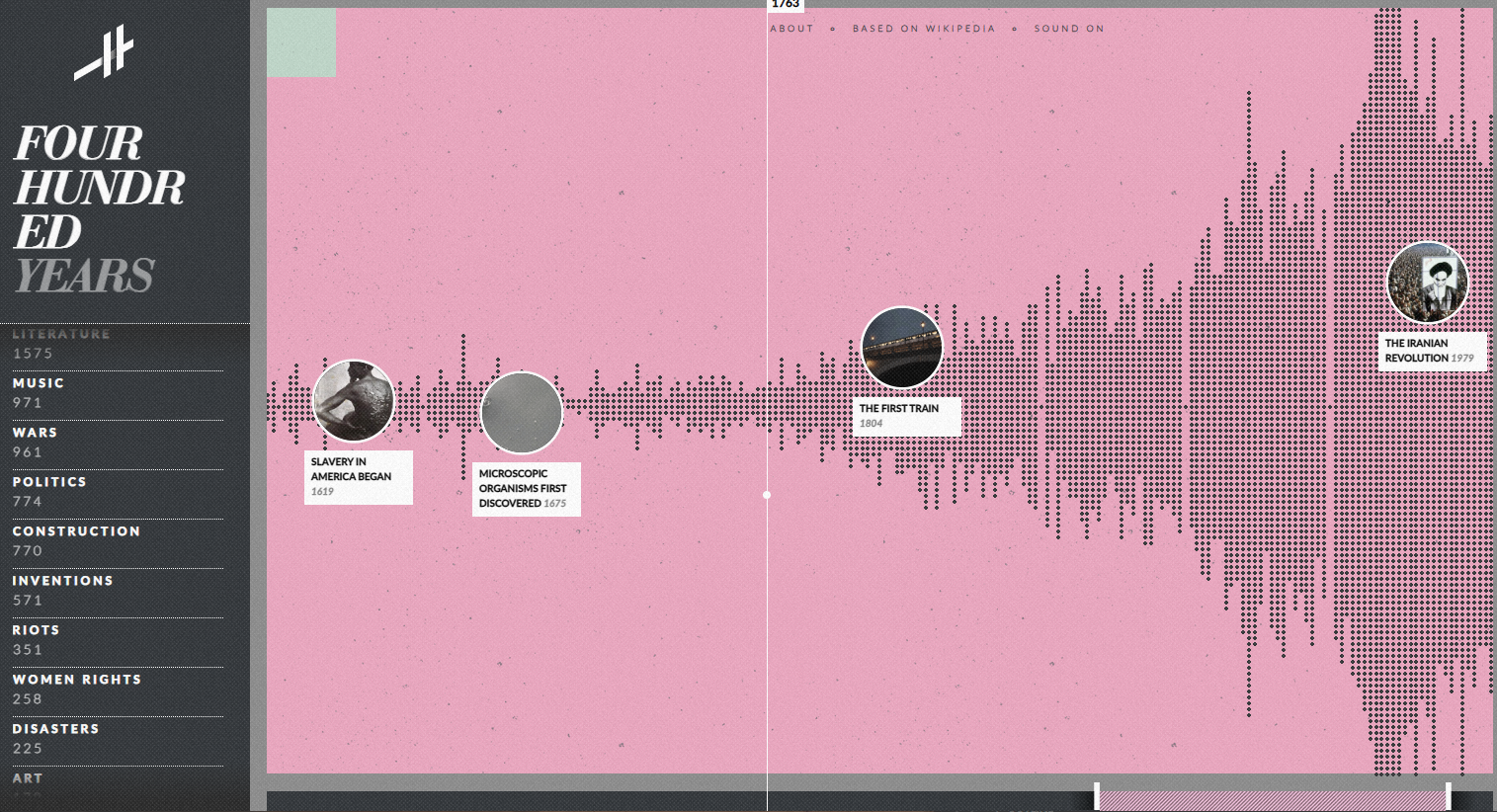The height and width of the screenshot is (812, 1497).
Task: Select the Politics category
Action: click(118, 491)
